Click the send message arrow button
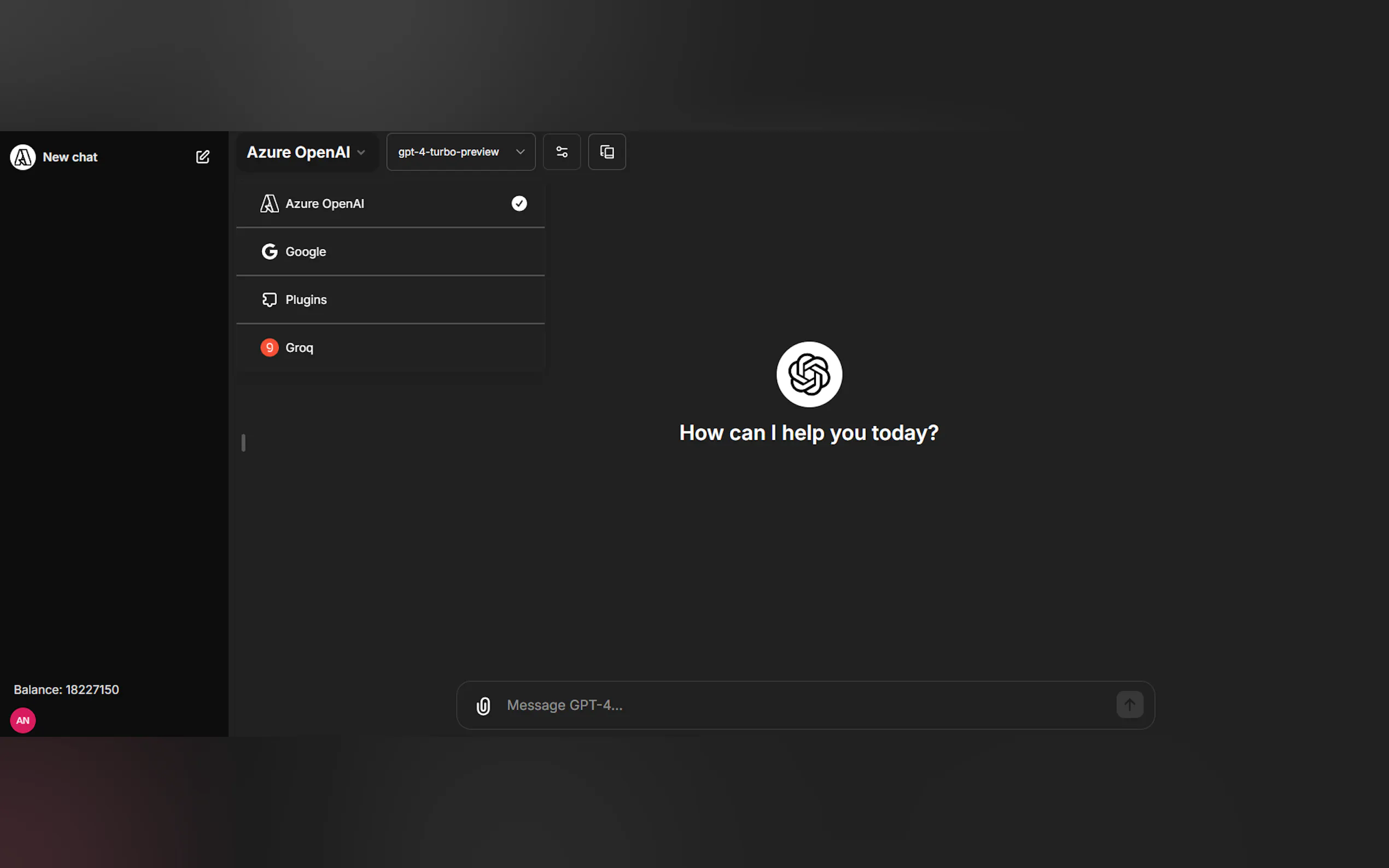This screenshot has height=868, width=1389. click(x=1129, y=705)
